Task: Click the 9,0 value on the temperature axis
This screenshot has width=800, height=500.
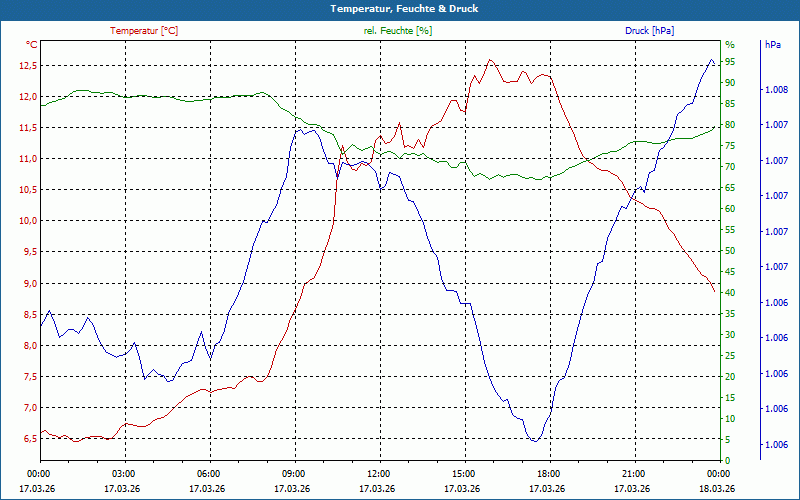Action: (x=30, y=283)
